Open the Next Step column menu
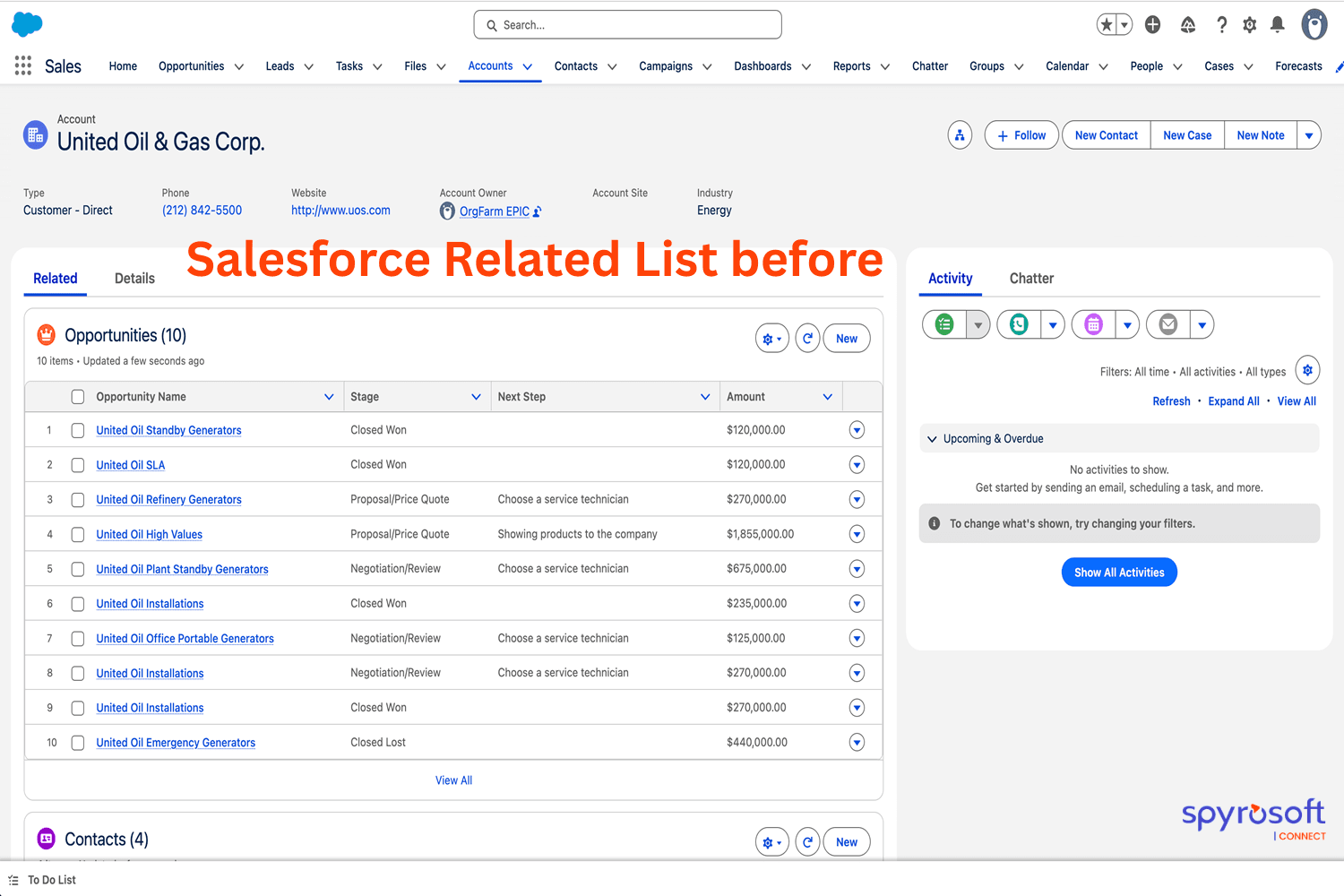 click(x=705, y=397)
